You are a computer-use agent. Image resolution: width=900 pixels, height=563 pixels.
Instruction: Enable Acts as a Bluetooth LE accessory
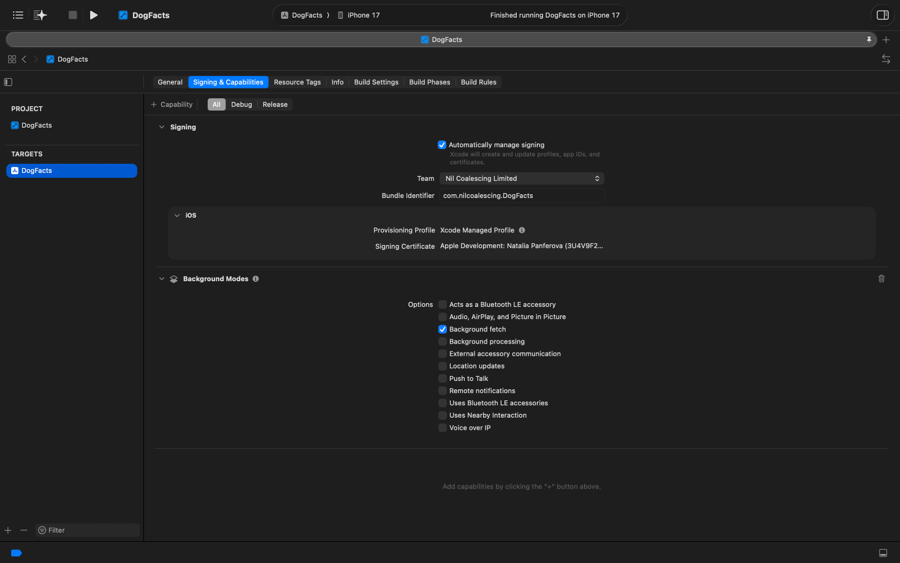point(443,304)
